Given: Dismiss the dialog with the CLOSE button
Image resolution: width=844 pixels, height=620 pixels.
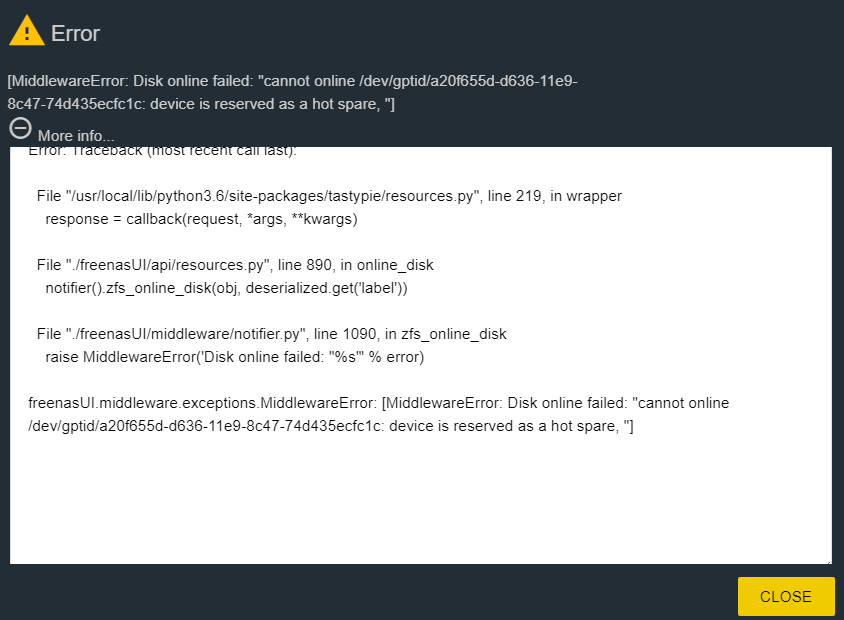Looking at the screenshot, I should (786, 596).
